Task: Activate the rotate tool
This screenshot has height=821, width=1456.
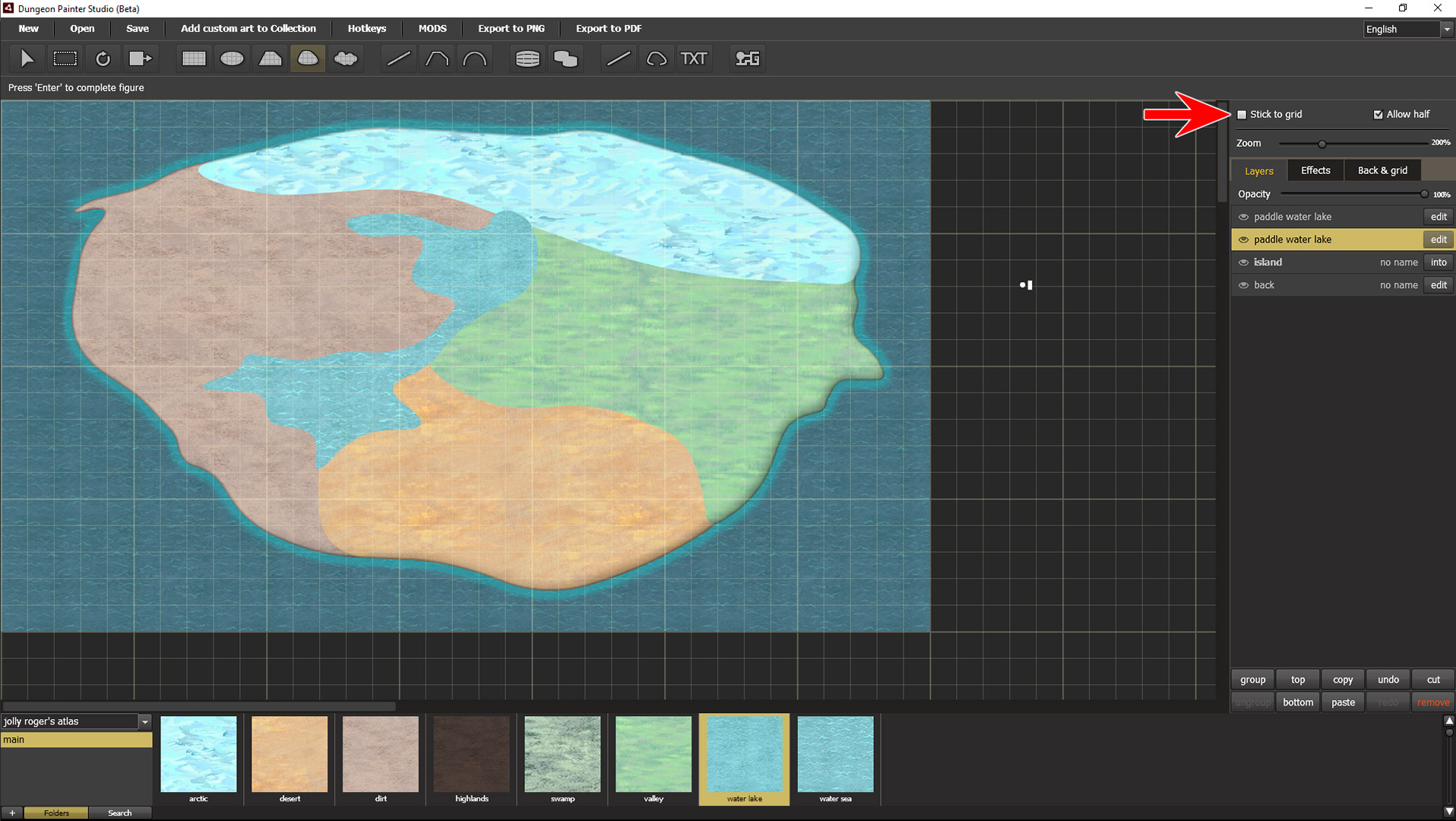Action: point(103,59)
